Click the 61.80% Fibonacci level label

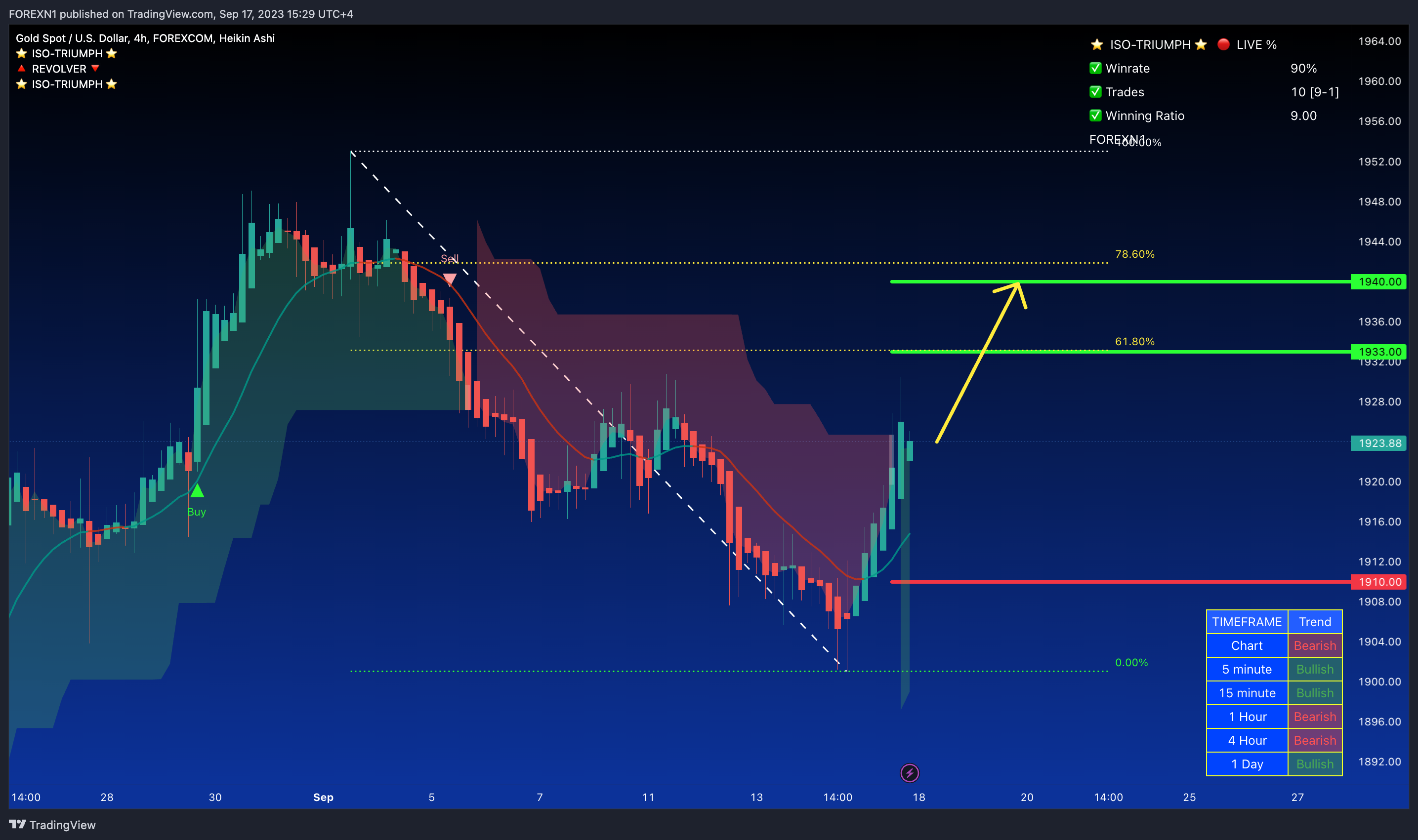[1134, 341]
